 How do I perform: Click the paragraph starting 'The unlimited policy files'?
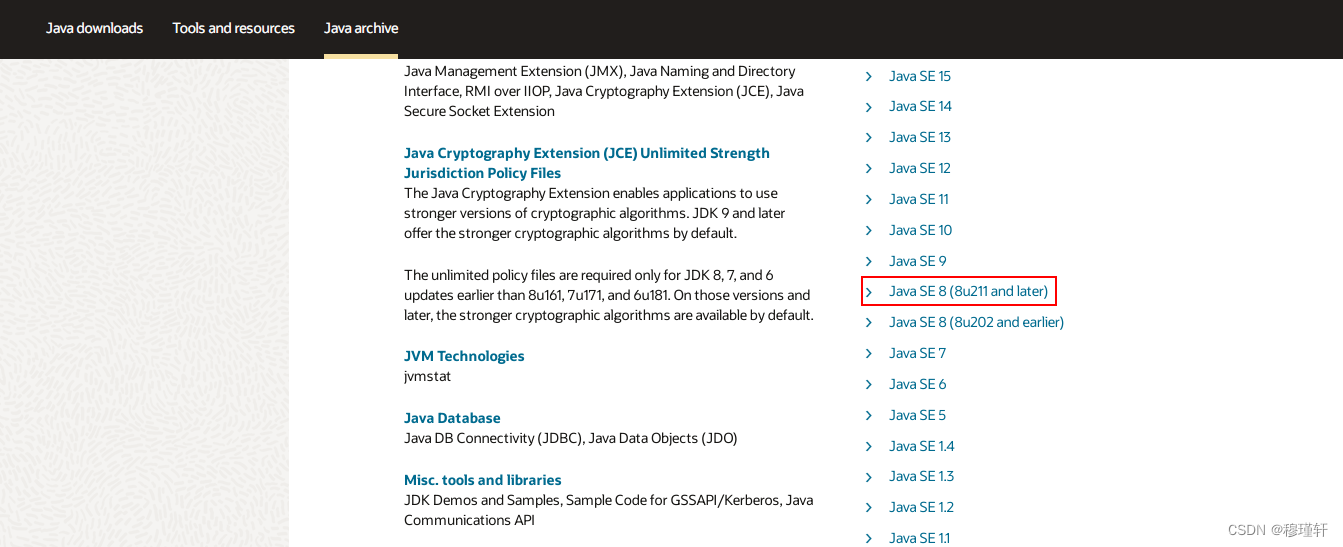point(609,295)
